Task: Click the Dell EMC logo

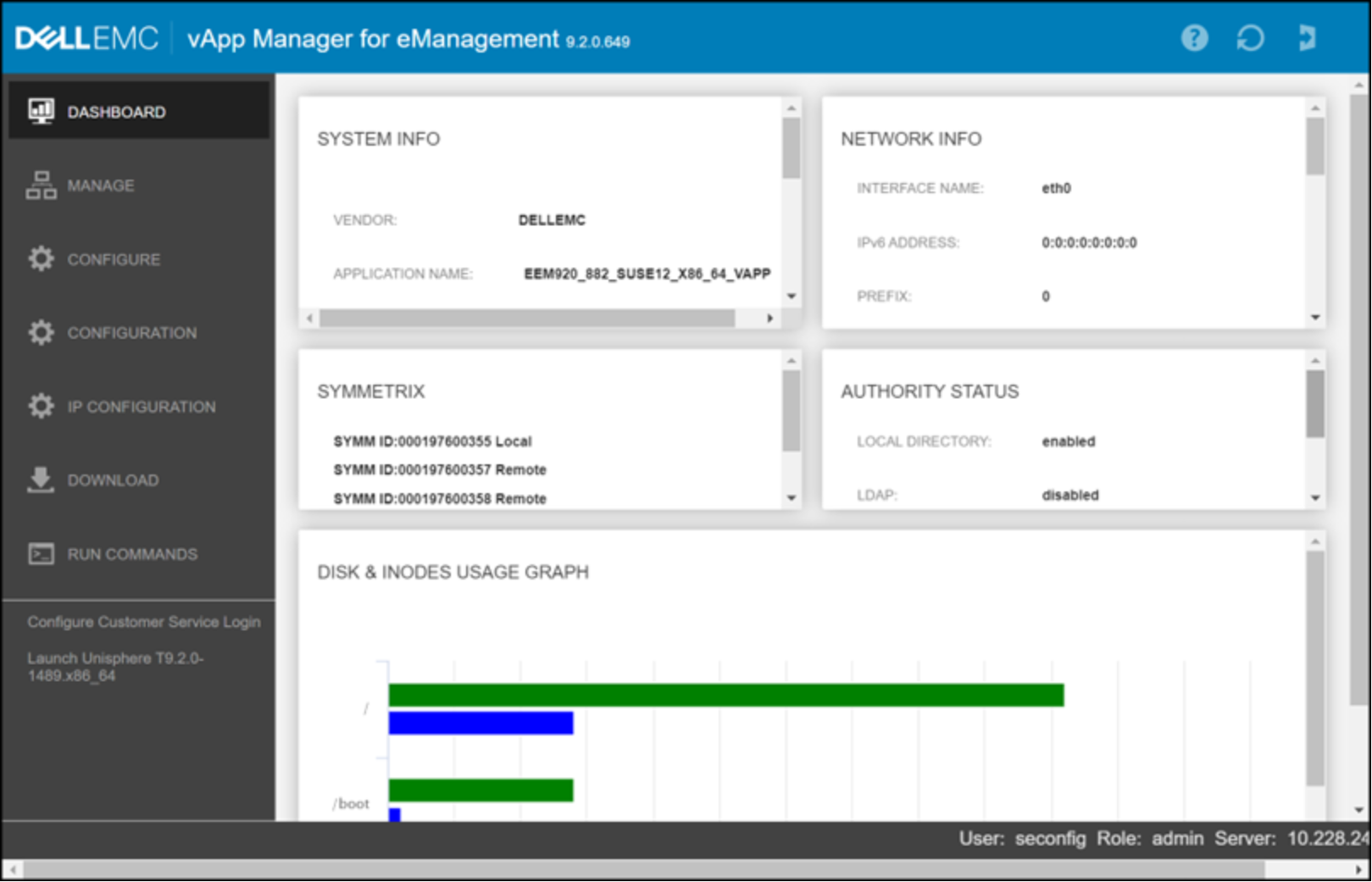Action: click(86, 38)
